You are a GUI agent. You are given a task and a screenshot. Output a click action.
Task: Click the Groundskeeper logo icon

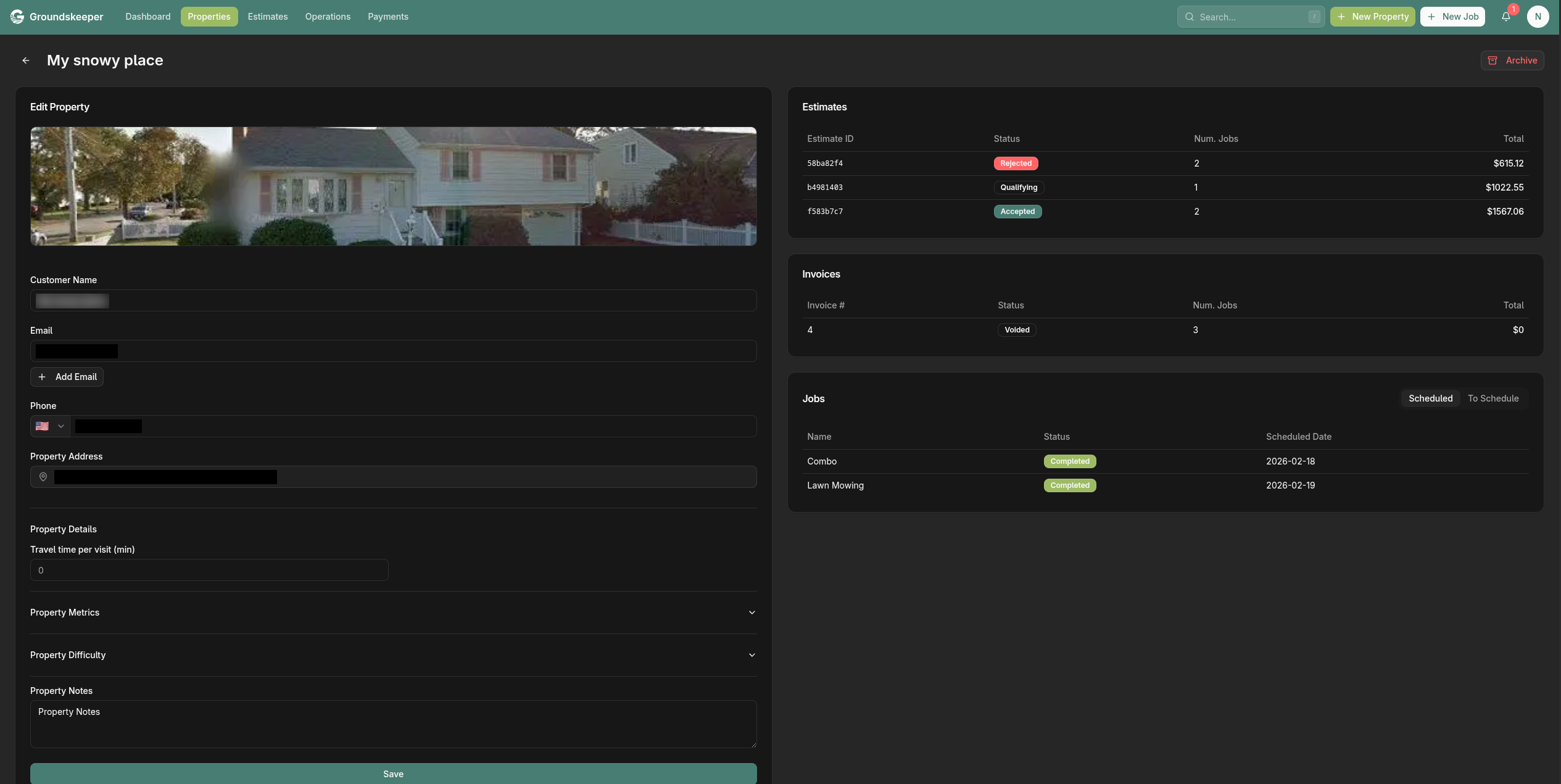17,17
